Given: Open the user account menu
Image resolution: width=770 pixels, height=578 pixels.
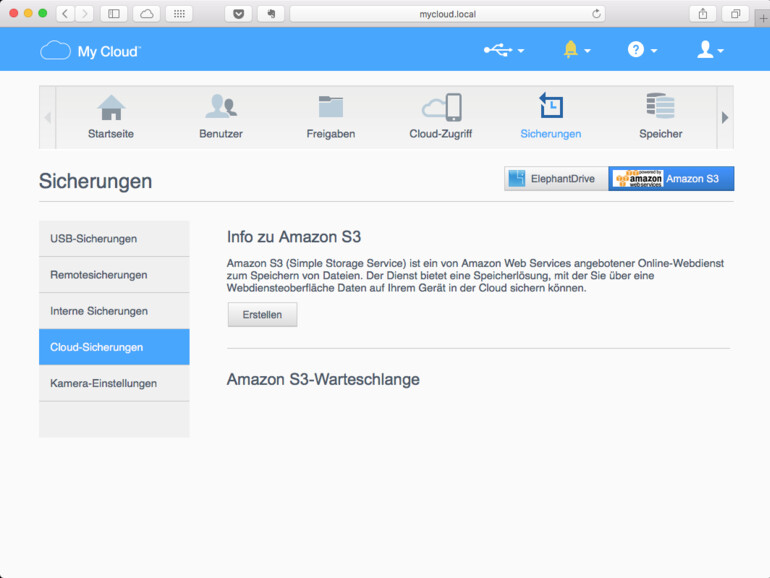Looking at the screenshot, I should [x=710, y=50].
